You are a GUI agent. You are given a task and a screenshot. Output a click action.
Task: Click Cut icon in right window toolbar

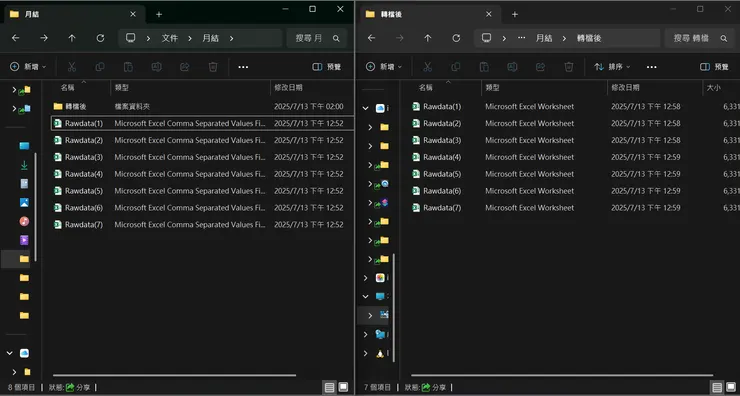pos(428,67)
